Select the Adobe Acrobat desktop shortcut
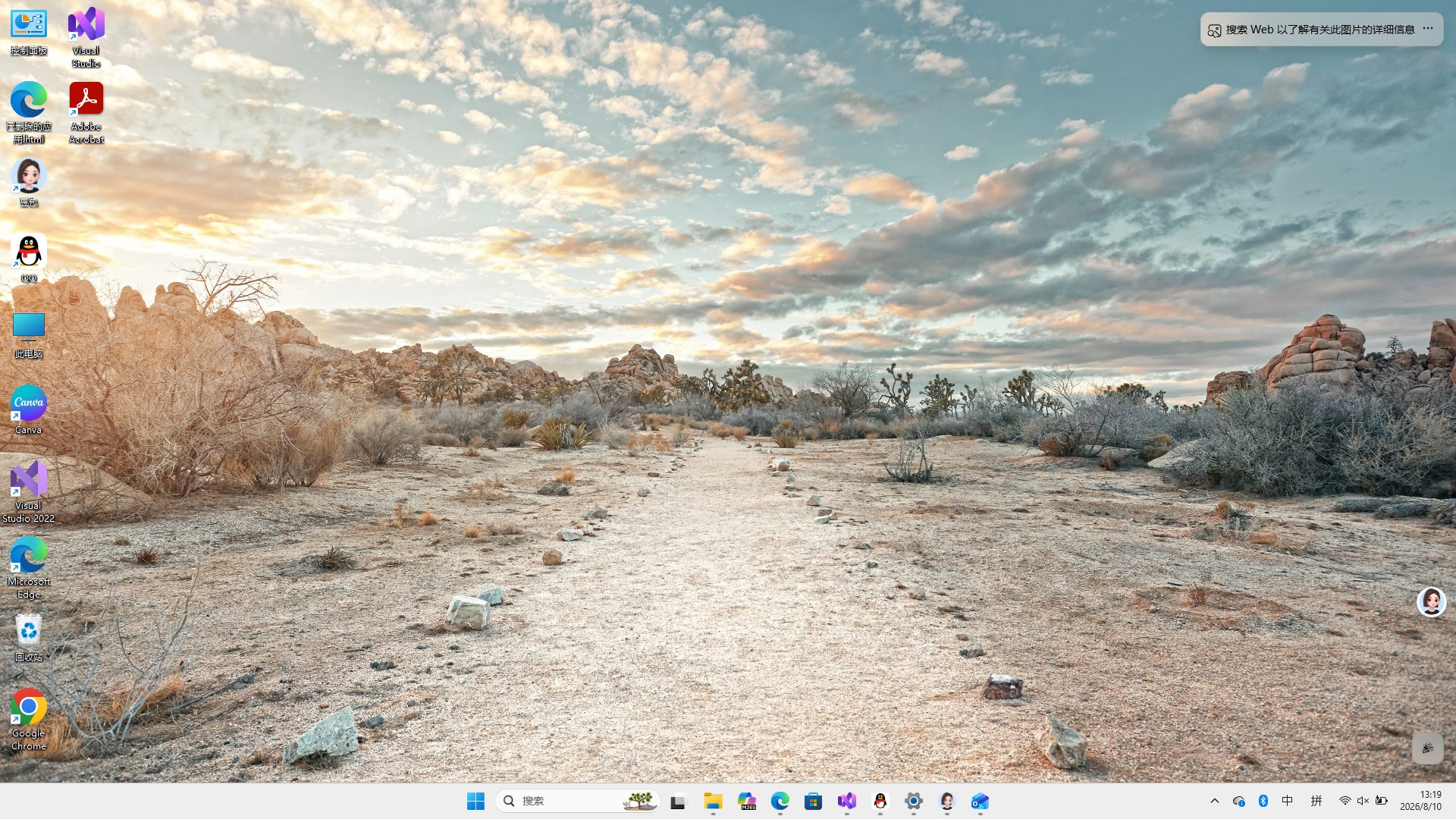 86,112
